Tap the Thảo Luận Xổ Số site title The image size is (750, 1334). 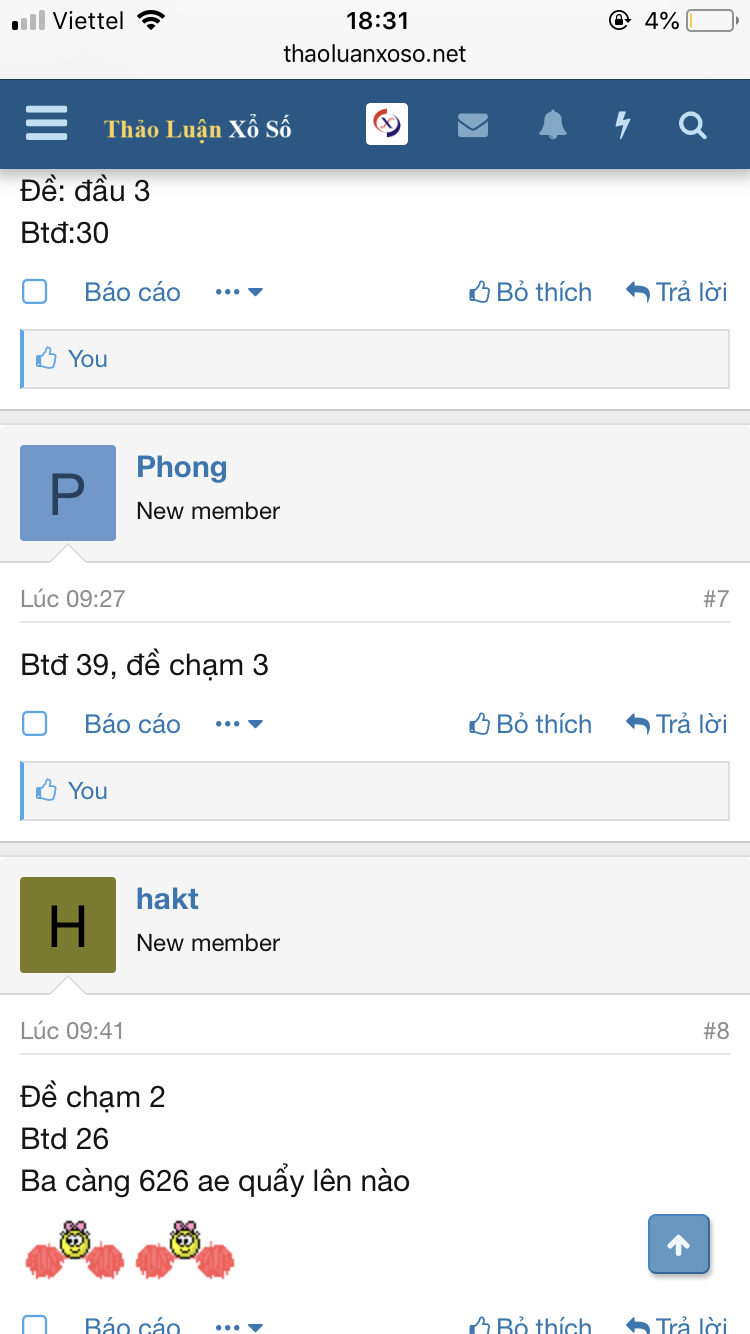[x=198, y=128]
